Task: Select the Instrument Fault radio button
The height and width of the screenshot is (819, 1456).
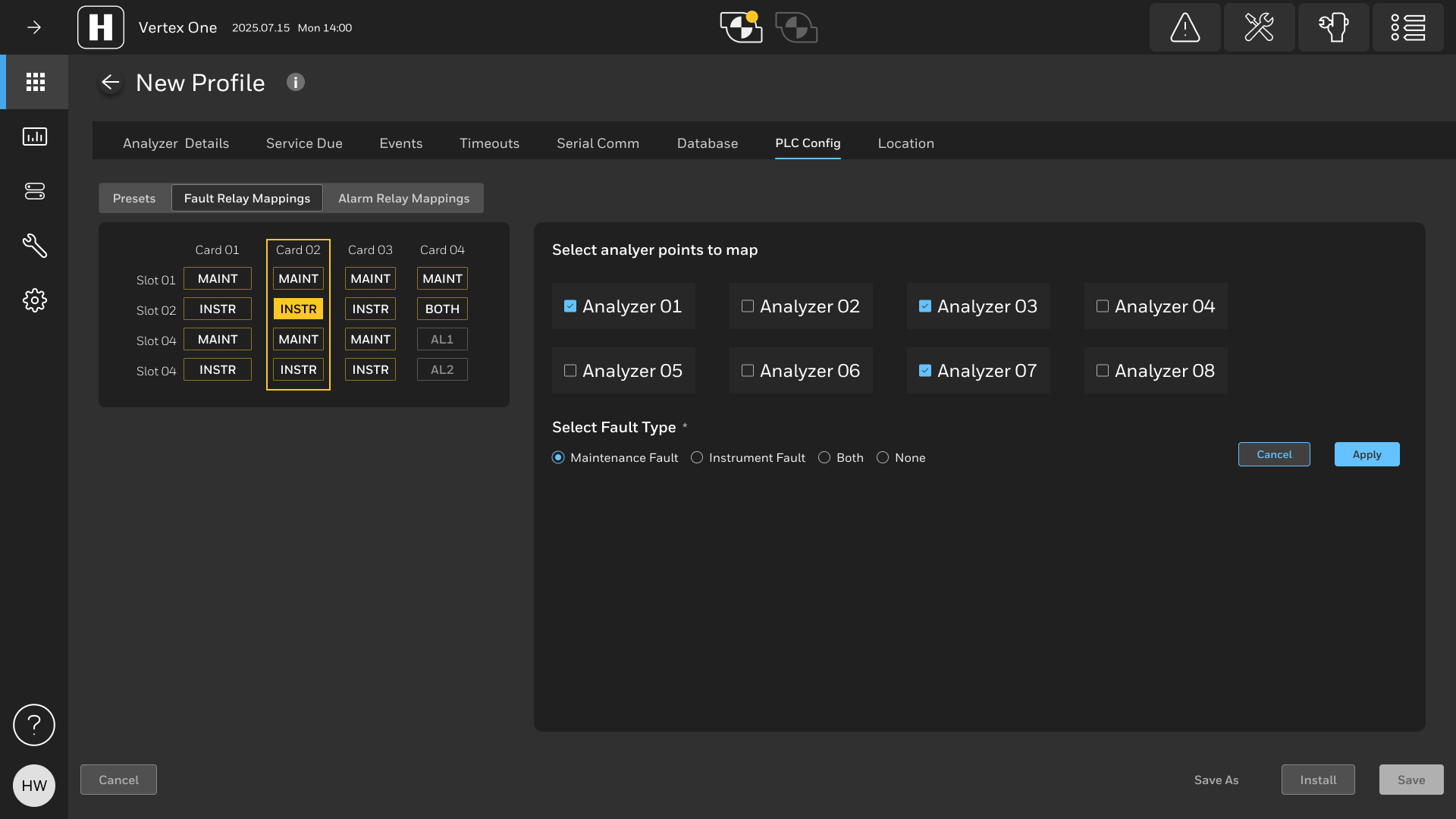Action: (697, 457)
